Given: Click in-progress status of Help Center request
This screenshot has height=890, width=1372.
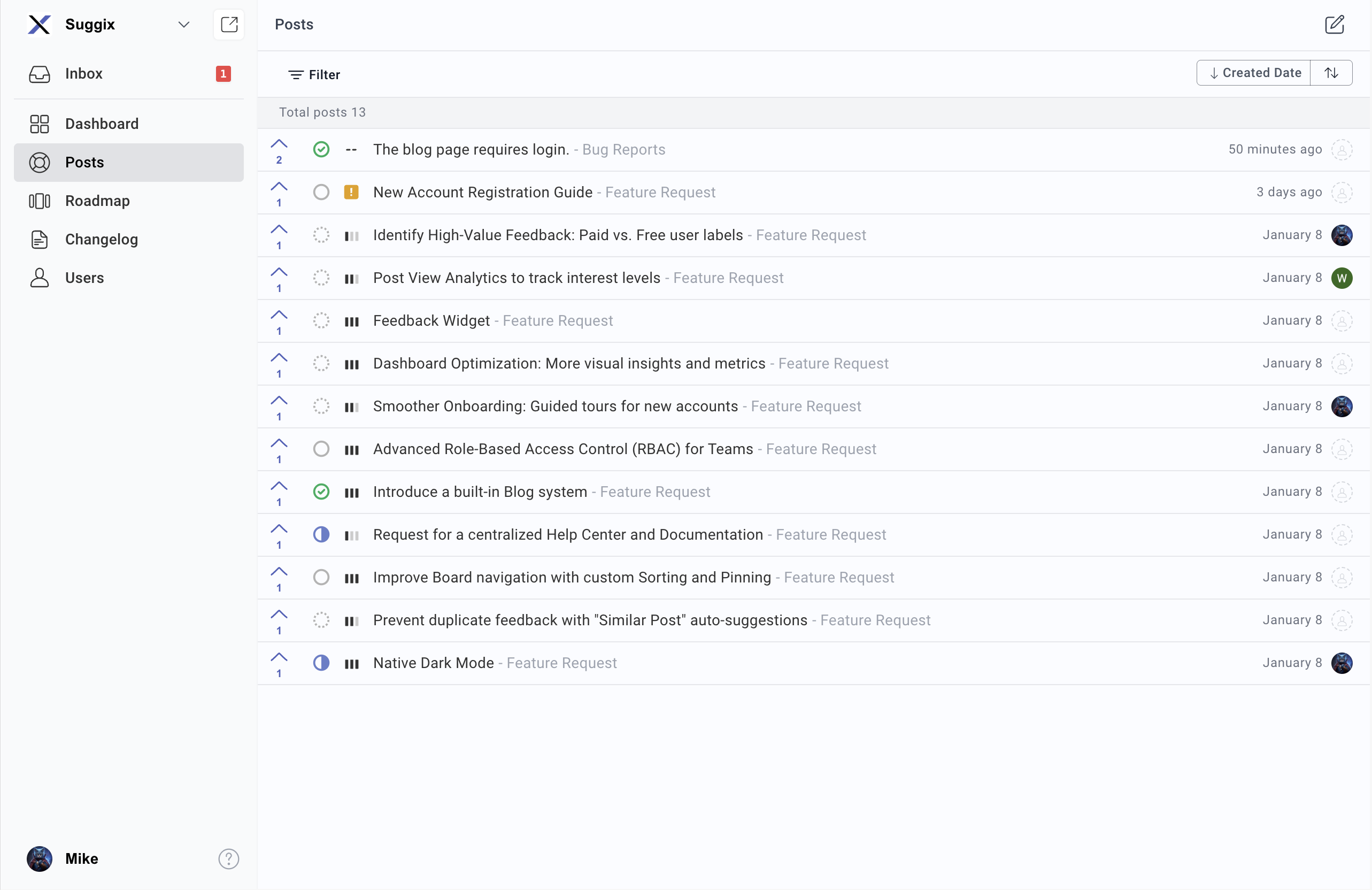Looking at the screenshot, I should point(321,535).
